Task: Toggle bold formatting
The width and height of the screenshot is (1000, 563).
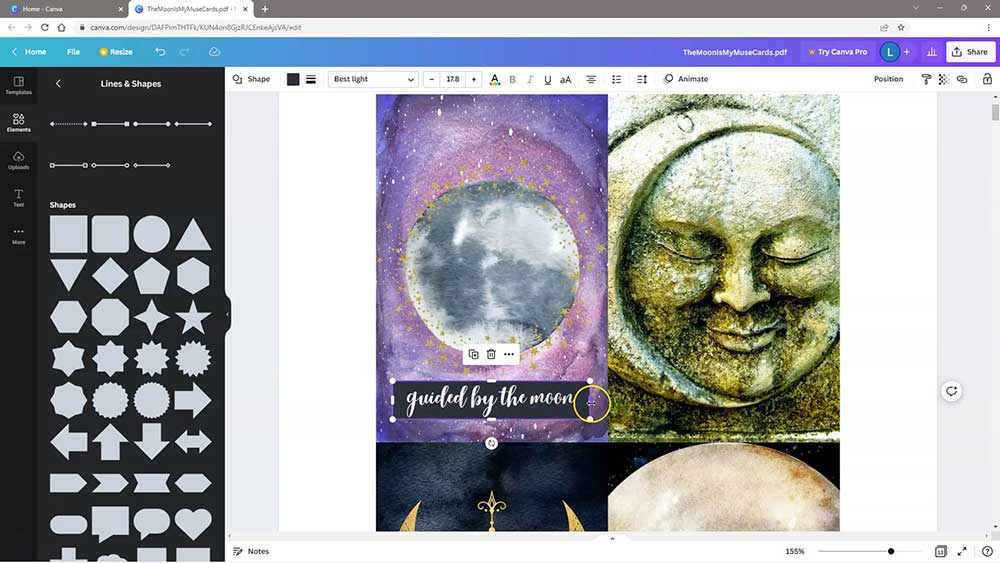Action: pyautogui.click(x=512, y=79)
